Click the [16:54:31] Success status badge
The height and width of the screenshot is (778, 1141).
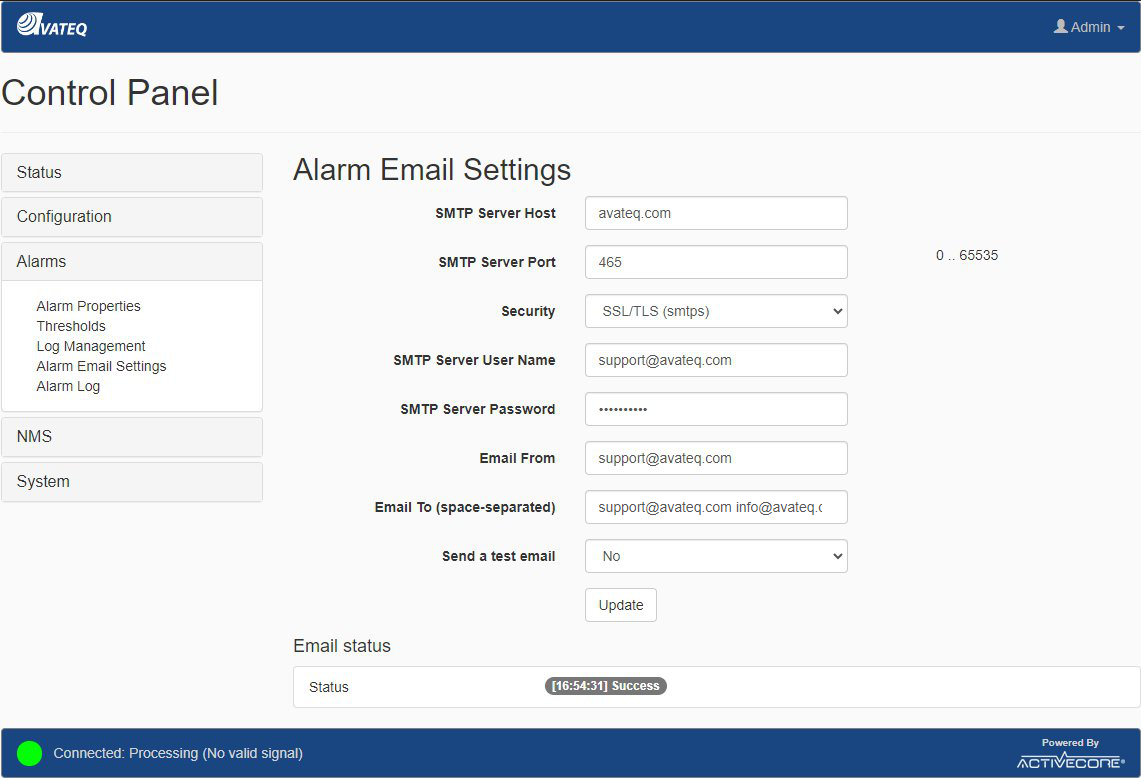[x=605, y=686]
